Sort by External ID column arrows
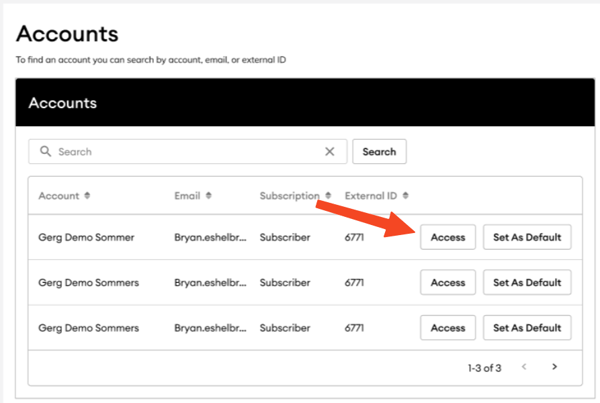Viewport: 600px width, 403px height. click(x=406, y=196)
